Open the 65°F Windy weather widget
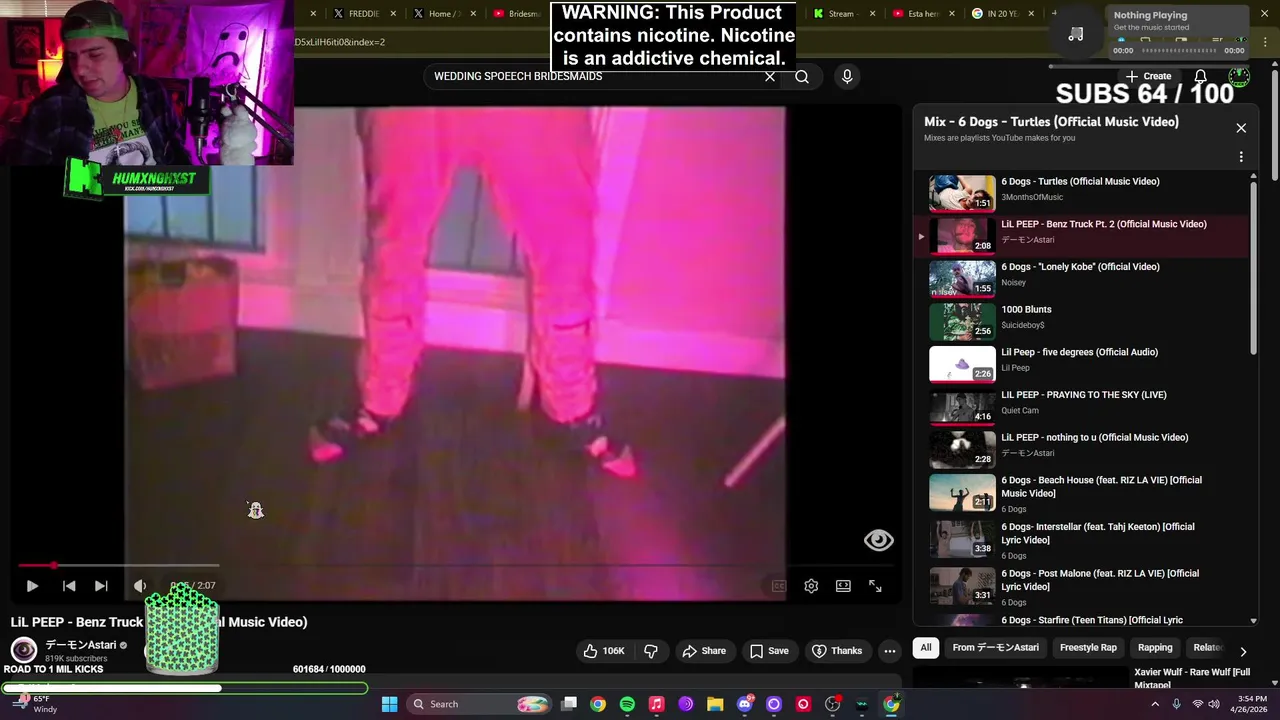The width and height of the screenshot is (1280, 720). point(34,704)
